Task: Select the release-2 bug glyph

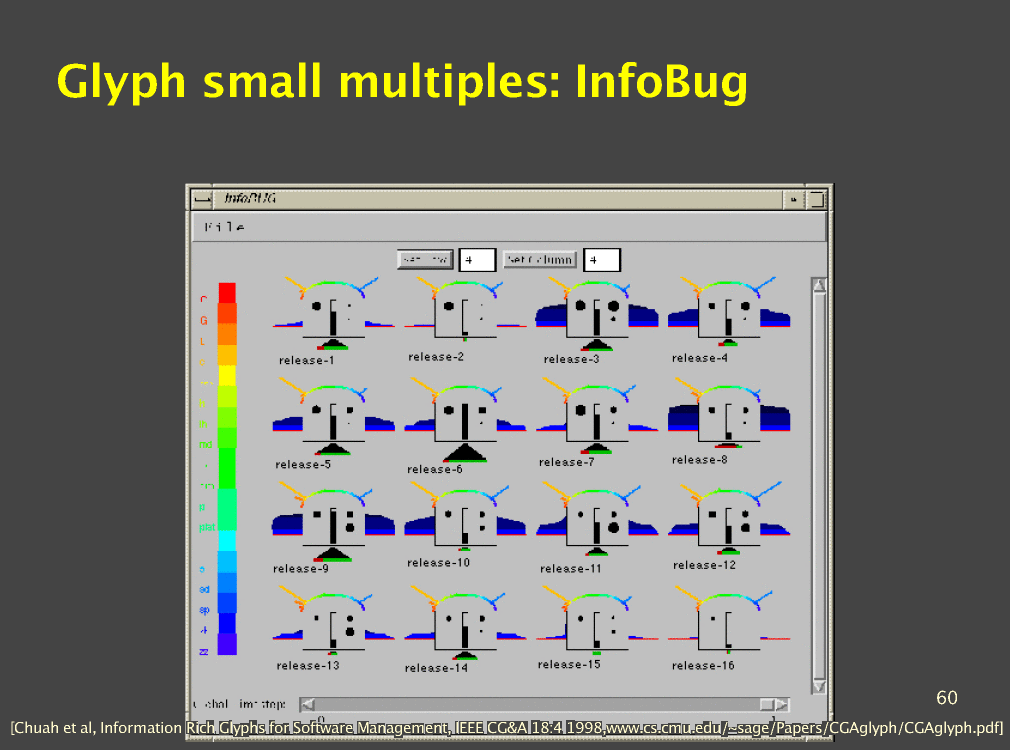Action: [465, 310]
